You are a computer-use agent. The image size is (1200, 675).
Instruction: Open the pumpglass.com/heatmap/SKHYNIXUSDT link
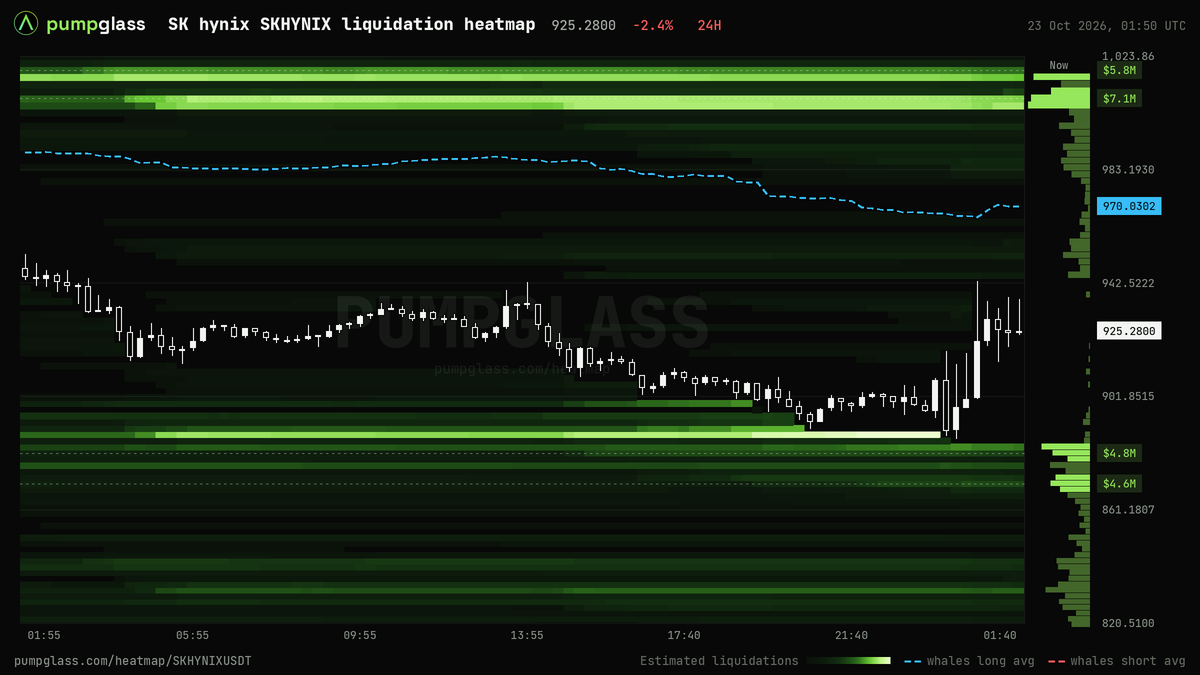click(x=133, y=661)
